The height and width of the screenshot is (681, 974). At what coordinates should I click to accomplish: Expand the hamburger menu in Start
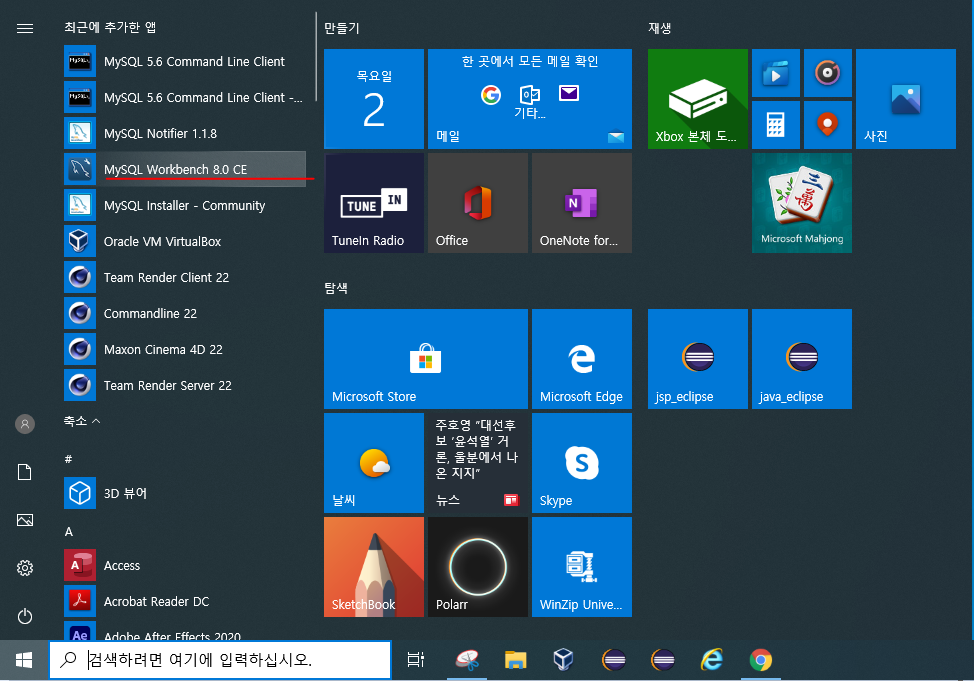pos(25,29)
